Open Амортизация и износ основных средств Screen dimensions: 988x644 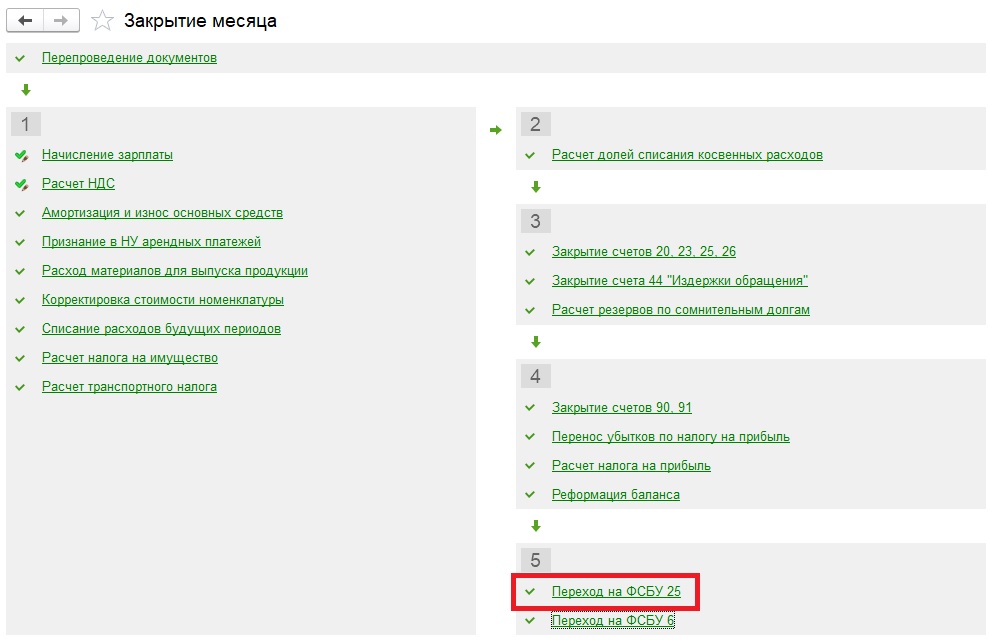point(162,213)
